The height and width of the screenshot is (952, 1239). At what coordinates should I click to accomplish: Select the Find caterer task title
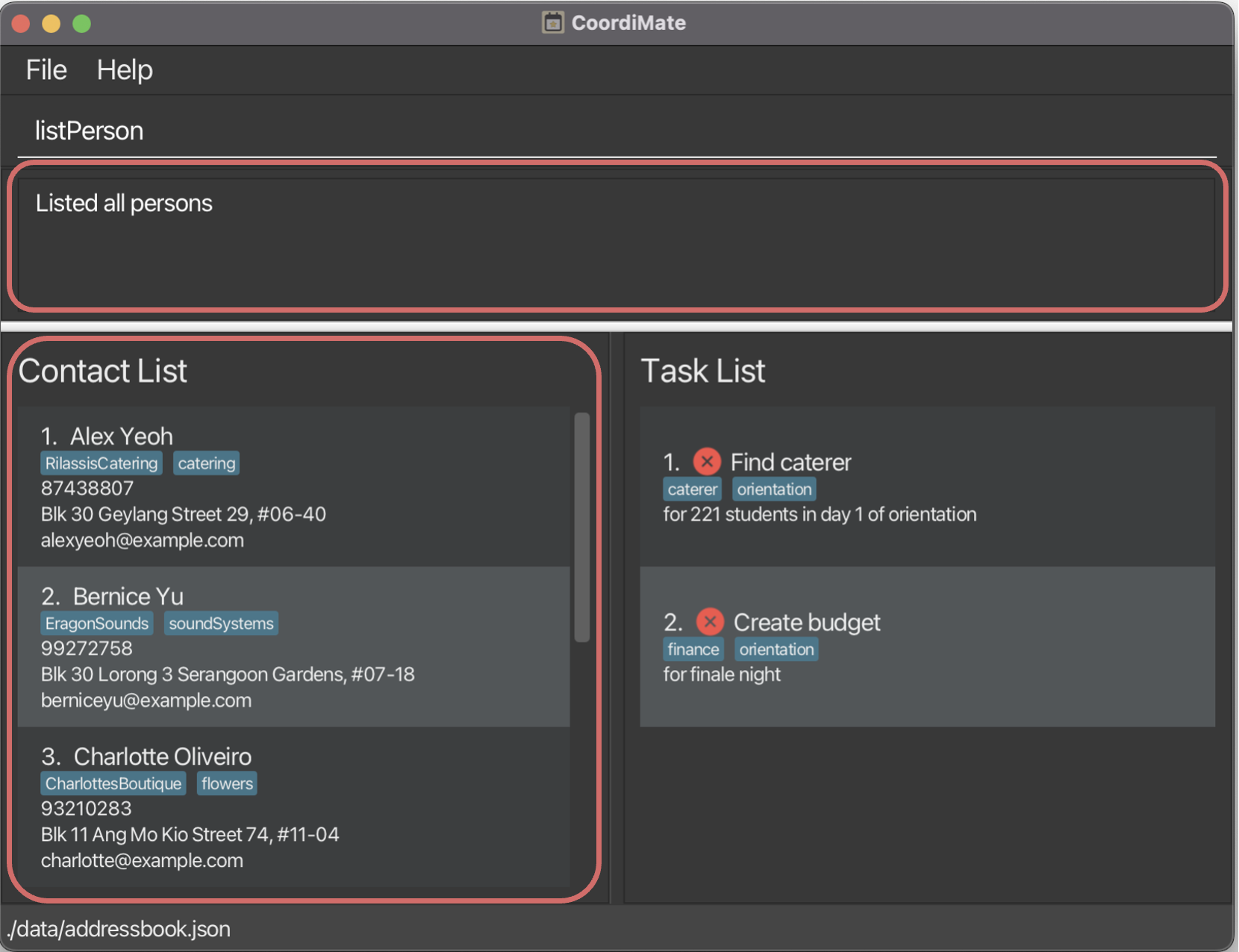point(790,463)
